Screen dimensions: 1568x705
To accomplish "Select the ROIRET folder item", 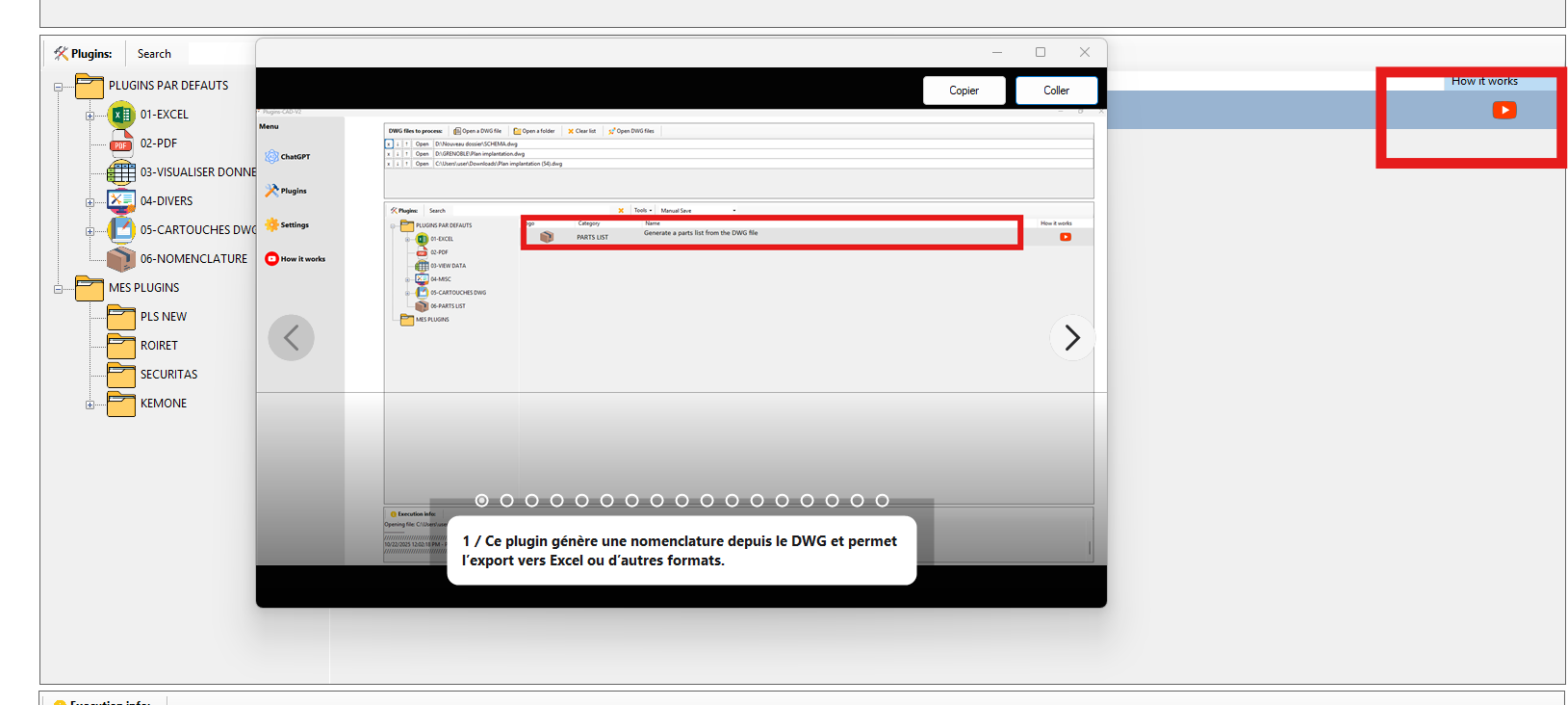I will (x=159, y=346).
